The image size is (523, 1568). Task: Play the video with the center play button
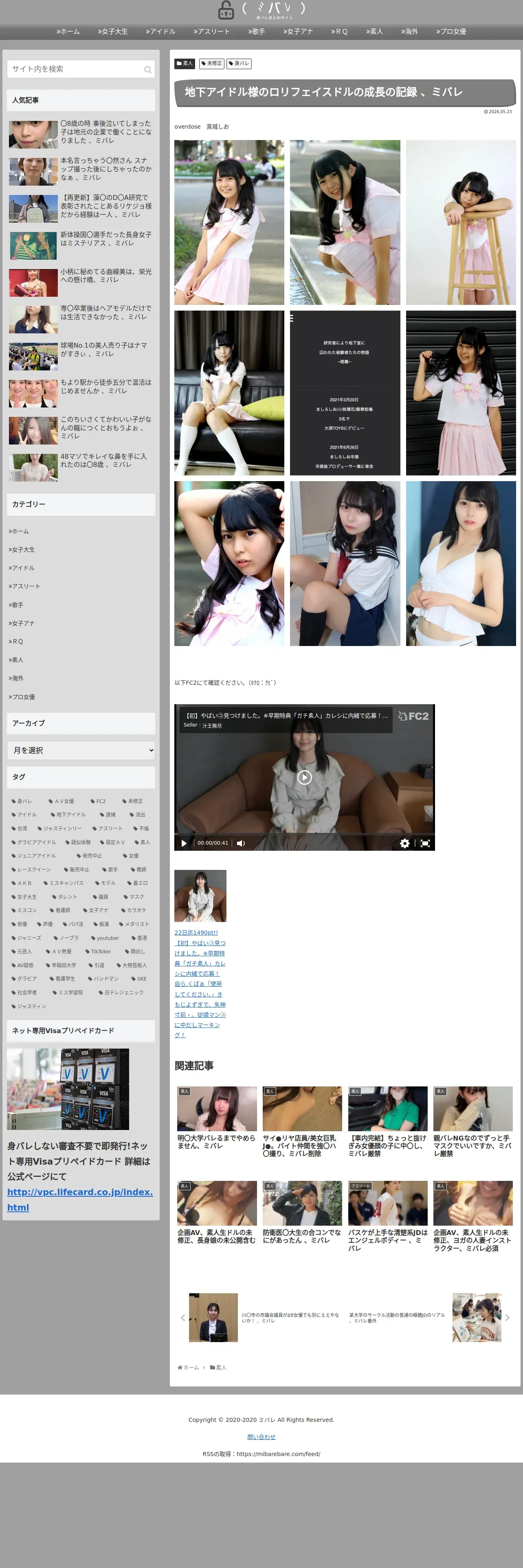(304, 777)
